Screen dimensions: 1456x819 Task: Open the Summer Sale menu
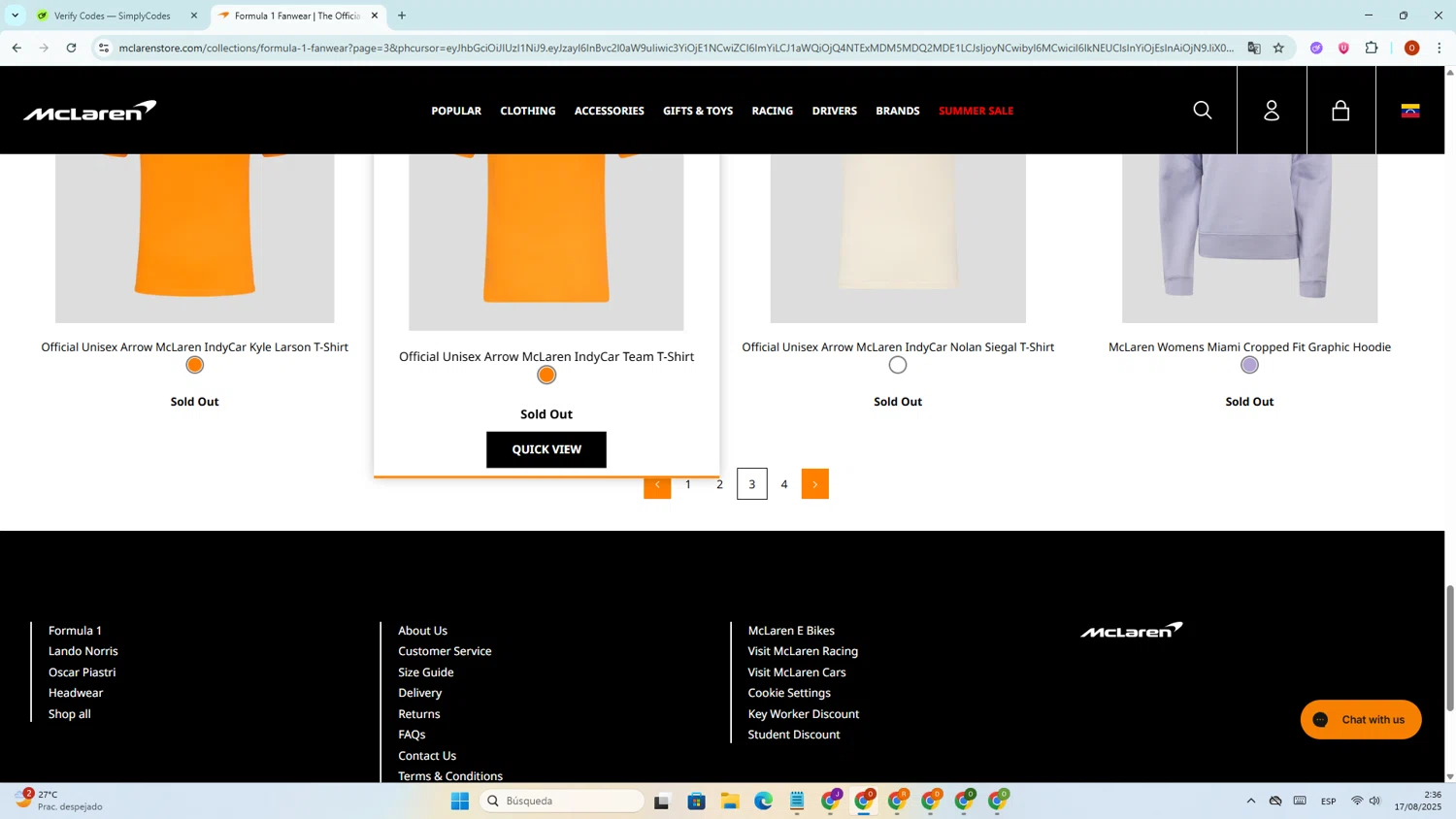[x=976, y=111]
